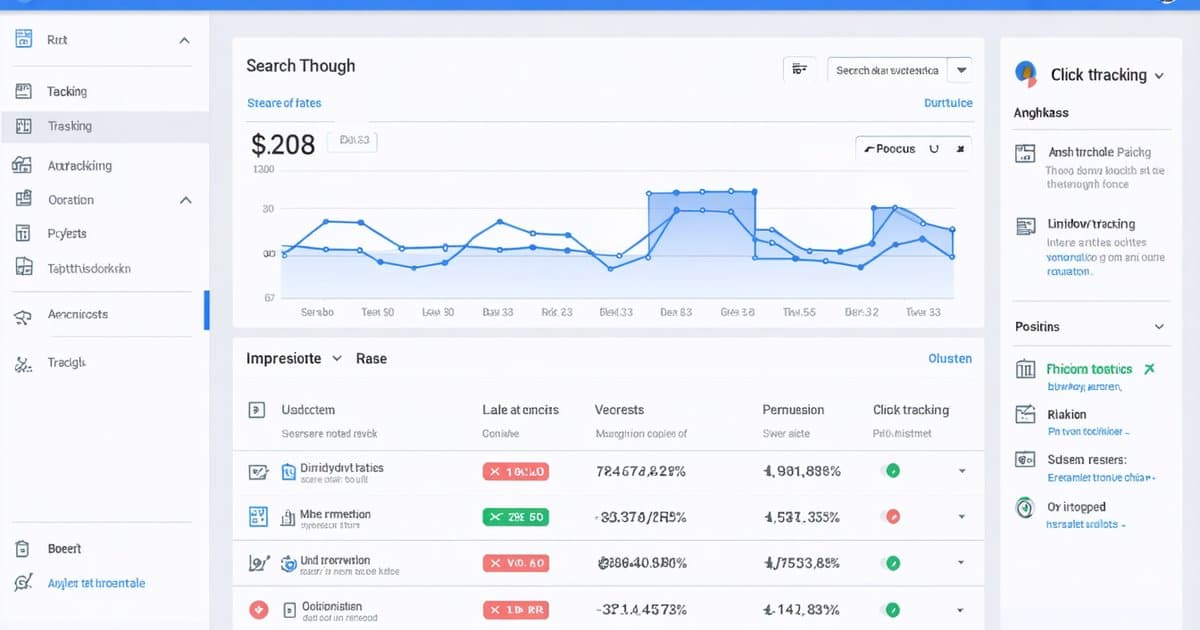Select the Fhicom tostics icon in right panel
Viewport: 1200px width, 630px height.
1024,369
